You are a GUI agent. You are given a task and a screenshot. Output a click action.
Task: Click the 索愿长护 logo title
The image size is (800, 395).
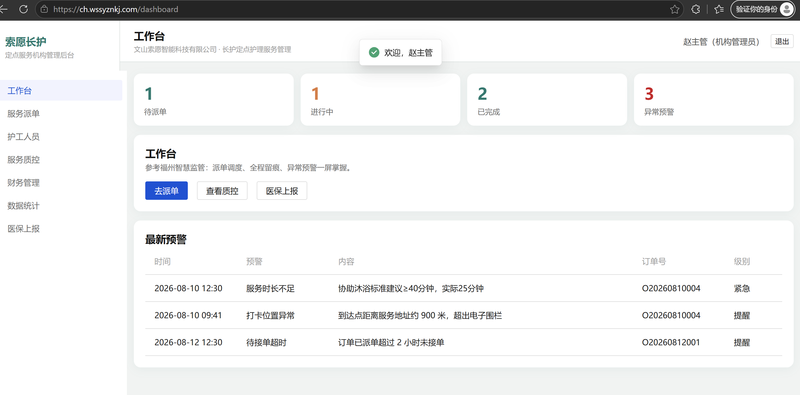pyautogui.click(x=26, y=41)
